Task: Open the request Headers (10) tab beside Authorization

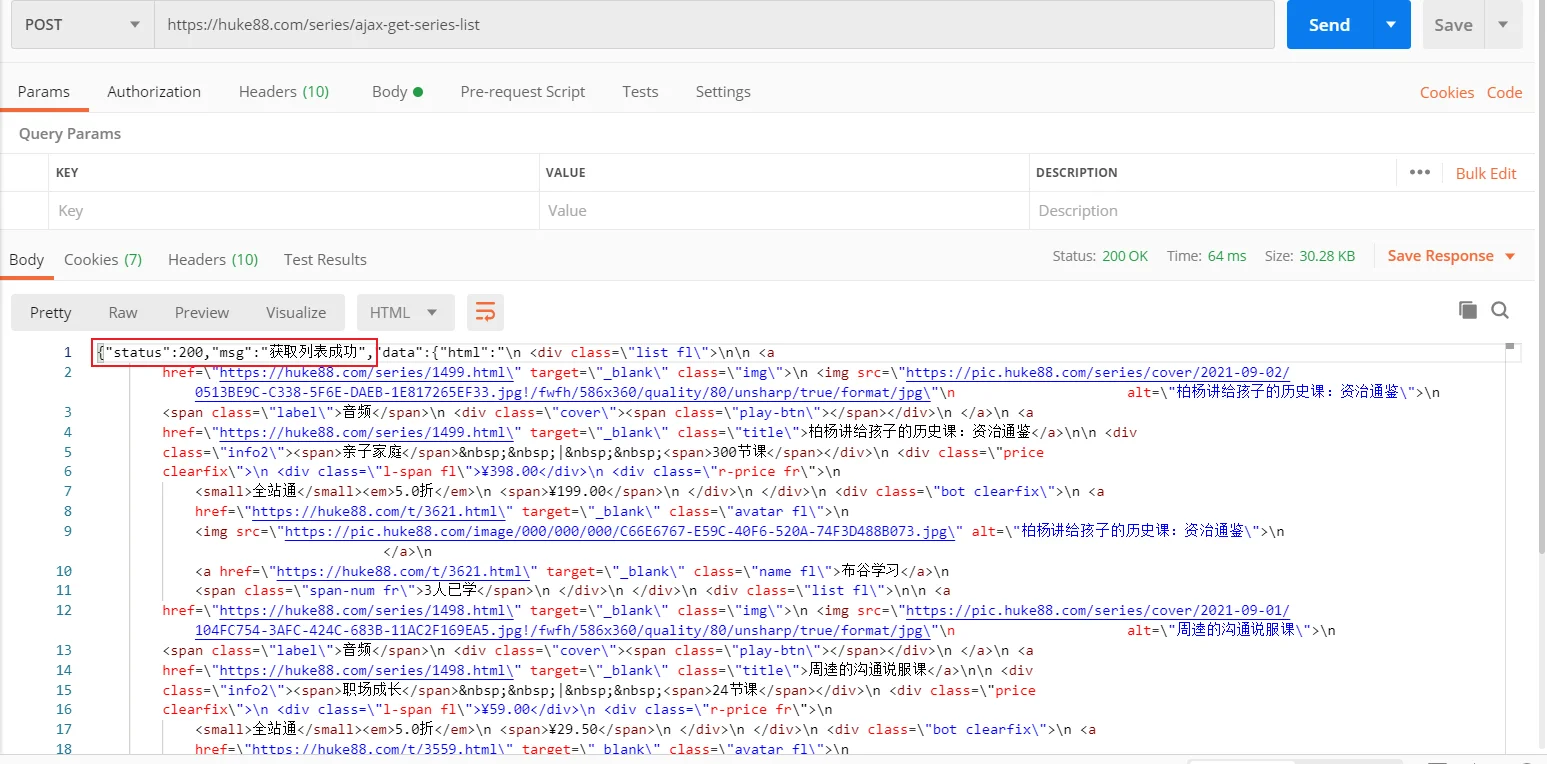Action: [x=284, y=91]
